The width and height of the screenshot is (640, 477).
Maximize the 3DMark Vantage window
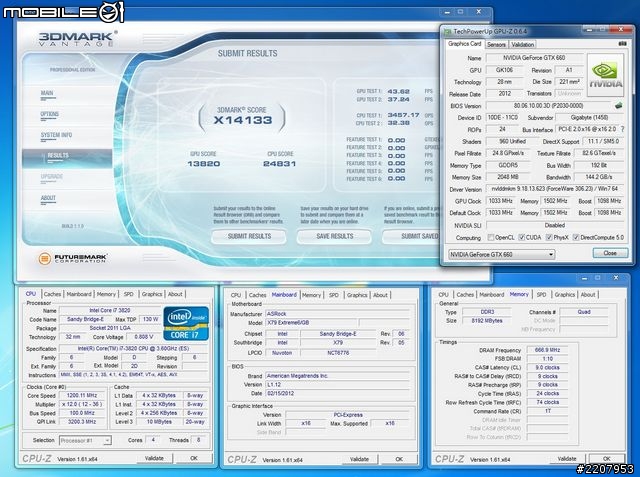point(460,12)
